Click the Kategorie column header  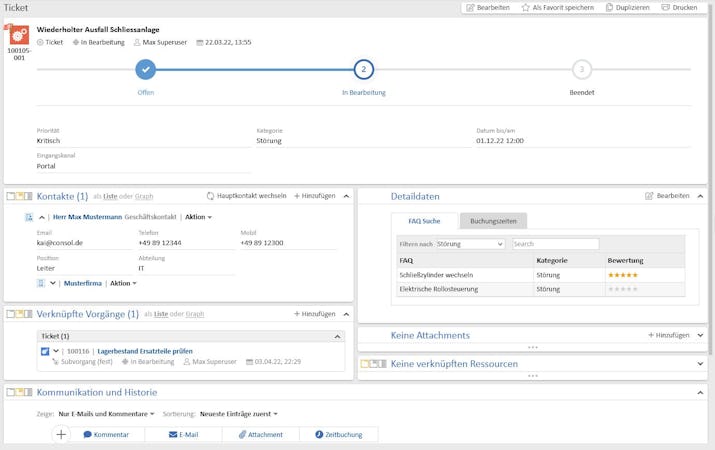pyautogui.click(x=552, y=261)
